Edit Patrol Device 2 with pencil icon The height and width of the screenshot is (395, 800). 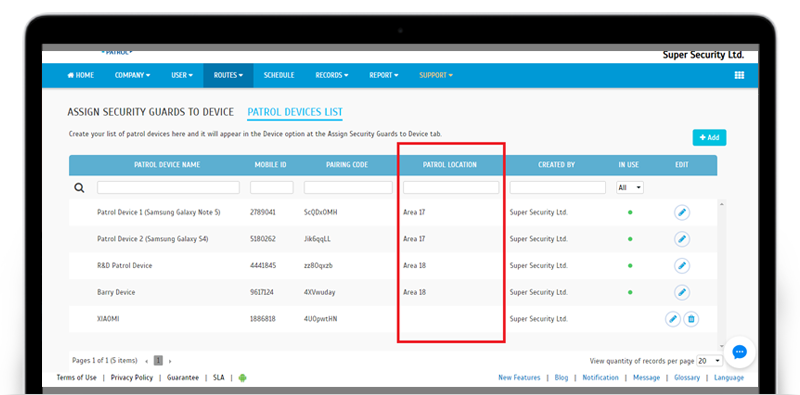[x=682, y=239]
